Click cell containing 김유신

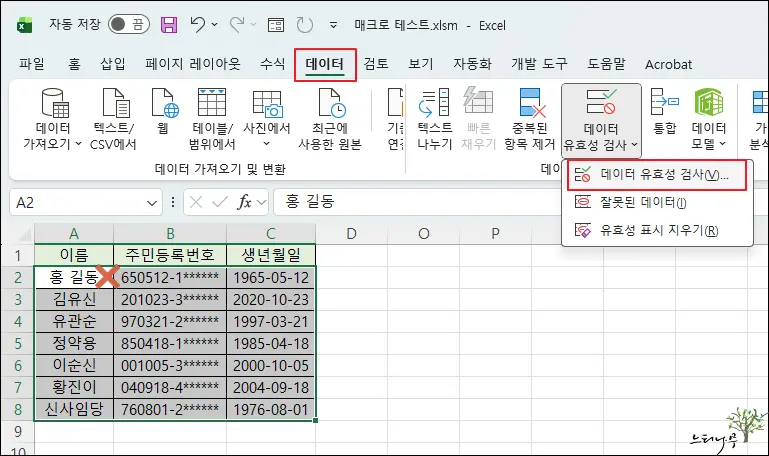(74, 300)
